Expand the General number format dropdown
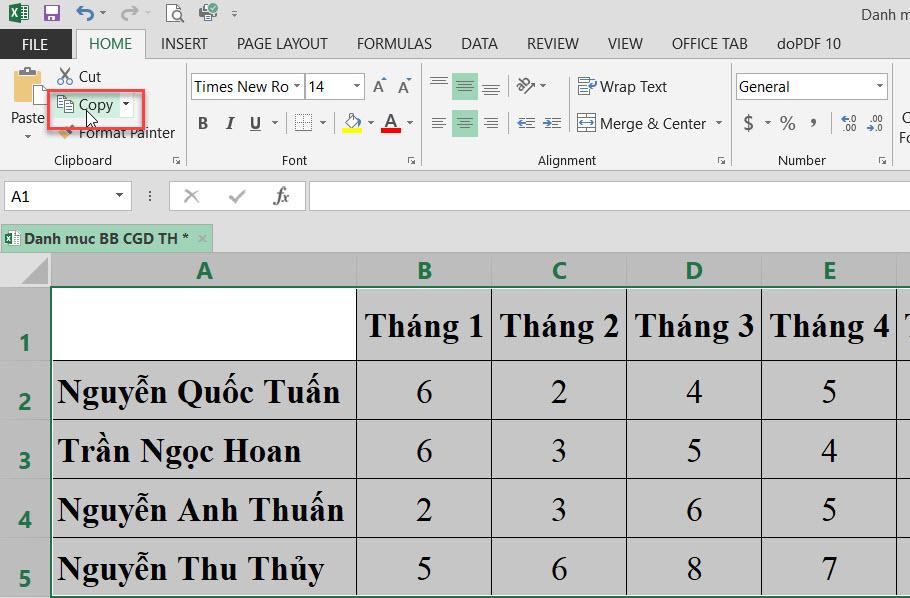The height and width of the screenshot is (598, 910). coord(880,87)
